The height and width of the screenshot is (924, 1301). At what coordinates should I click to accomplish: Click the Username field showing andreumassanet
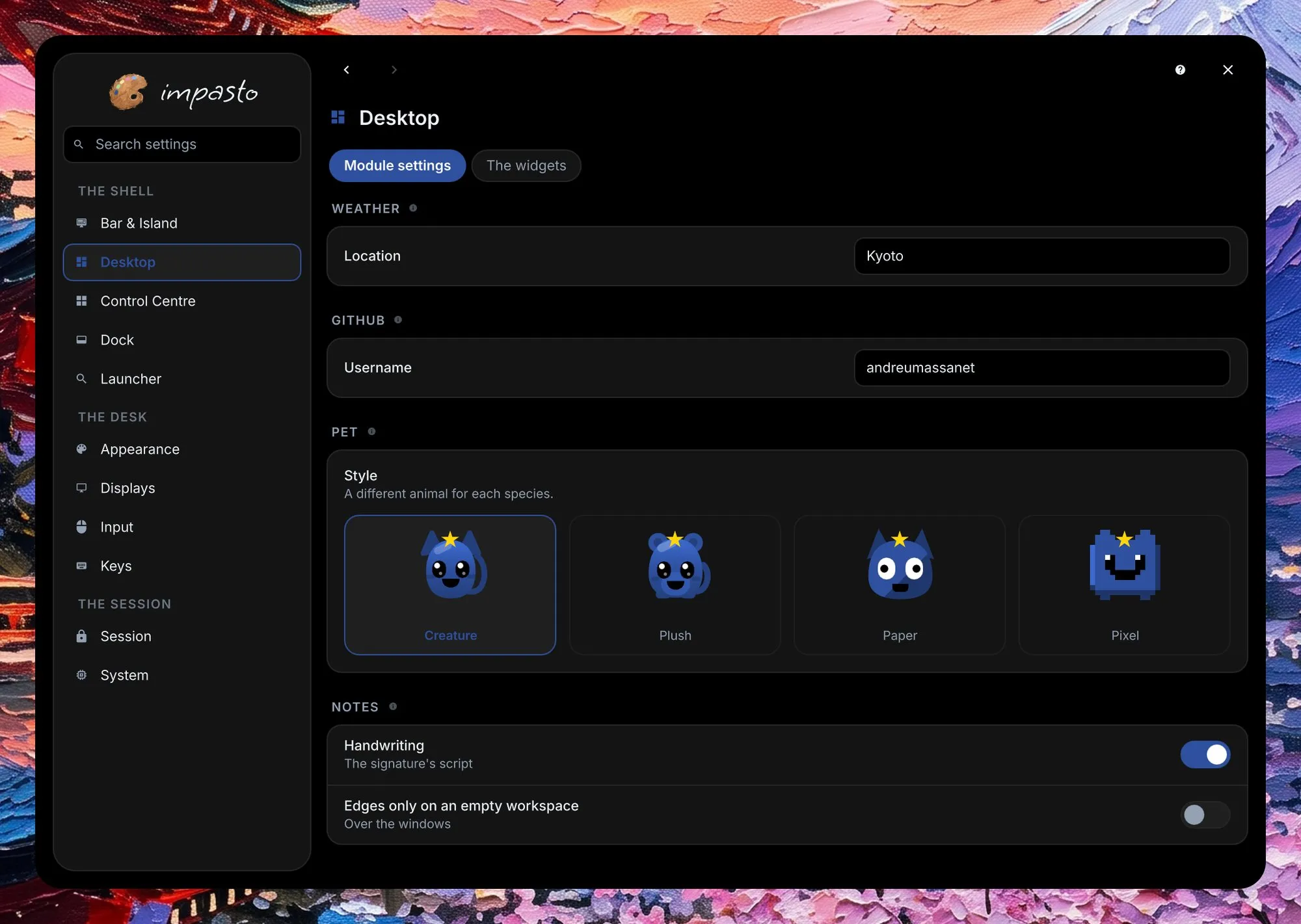tap(1041, 368)
